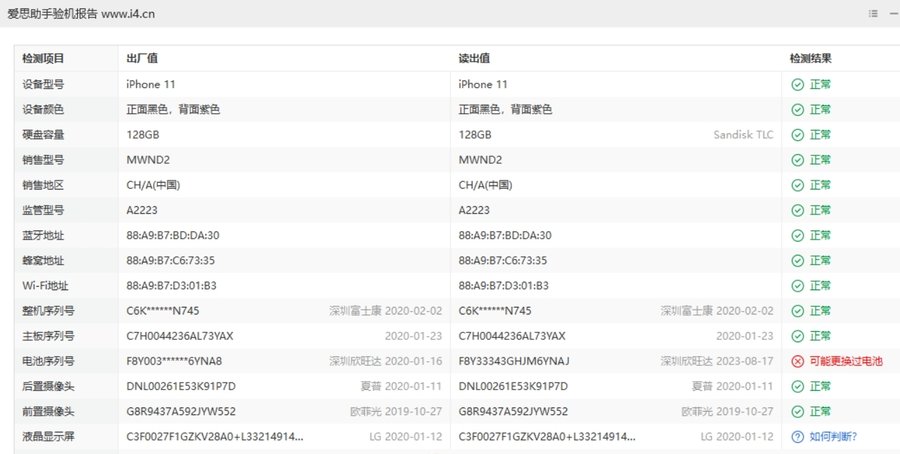Click factory 后置摄像头 serial DNL00261E53K91P7D

point(181,386)
